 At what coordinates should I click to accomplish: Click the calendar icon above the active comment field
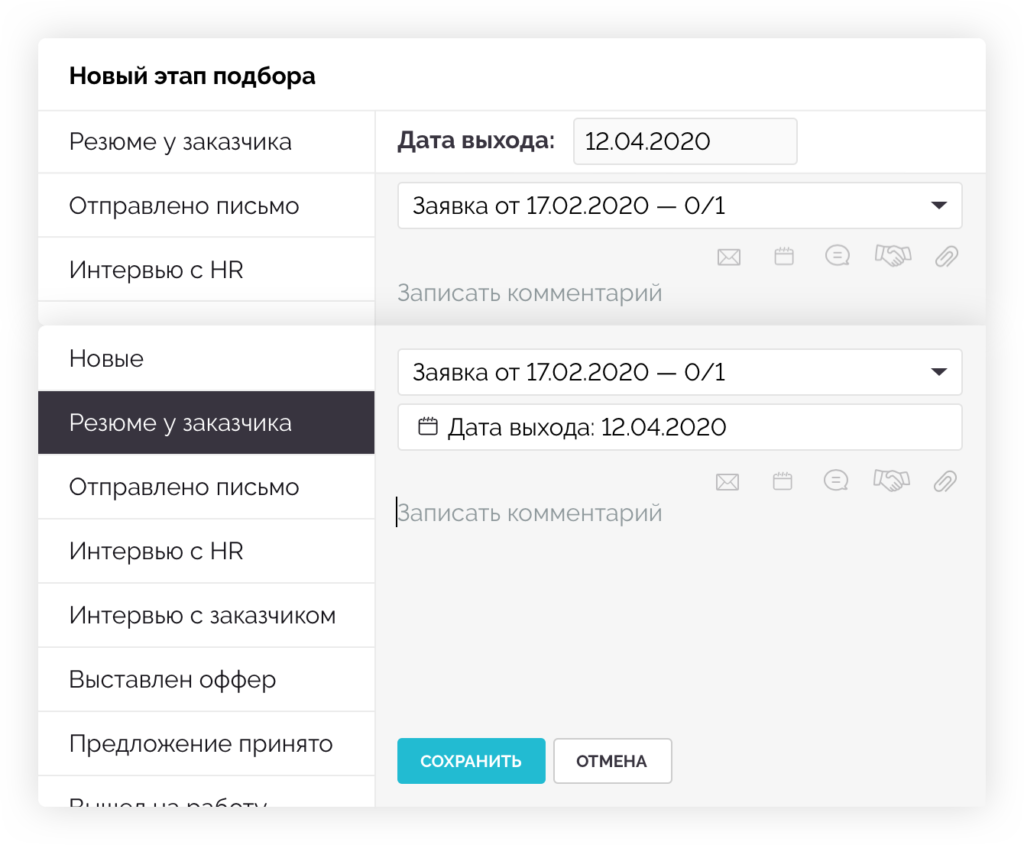[x=783, y=482]
